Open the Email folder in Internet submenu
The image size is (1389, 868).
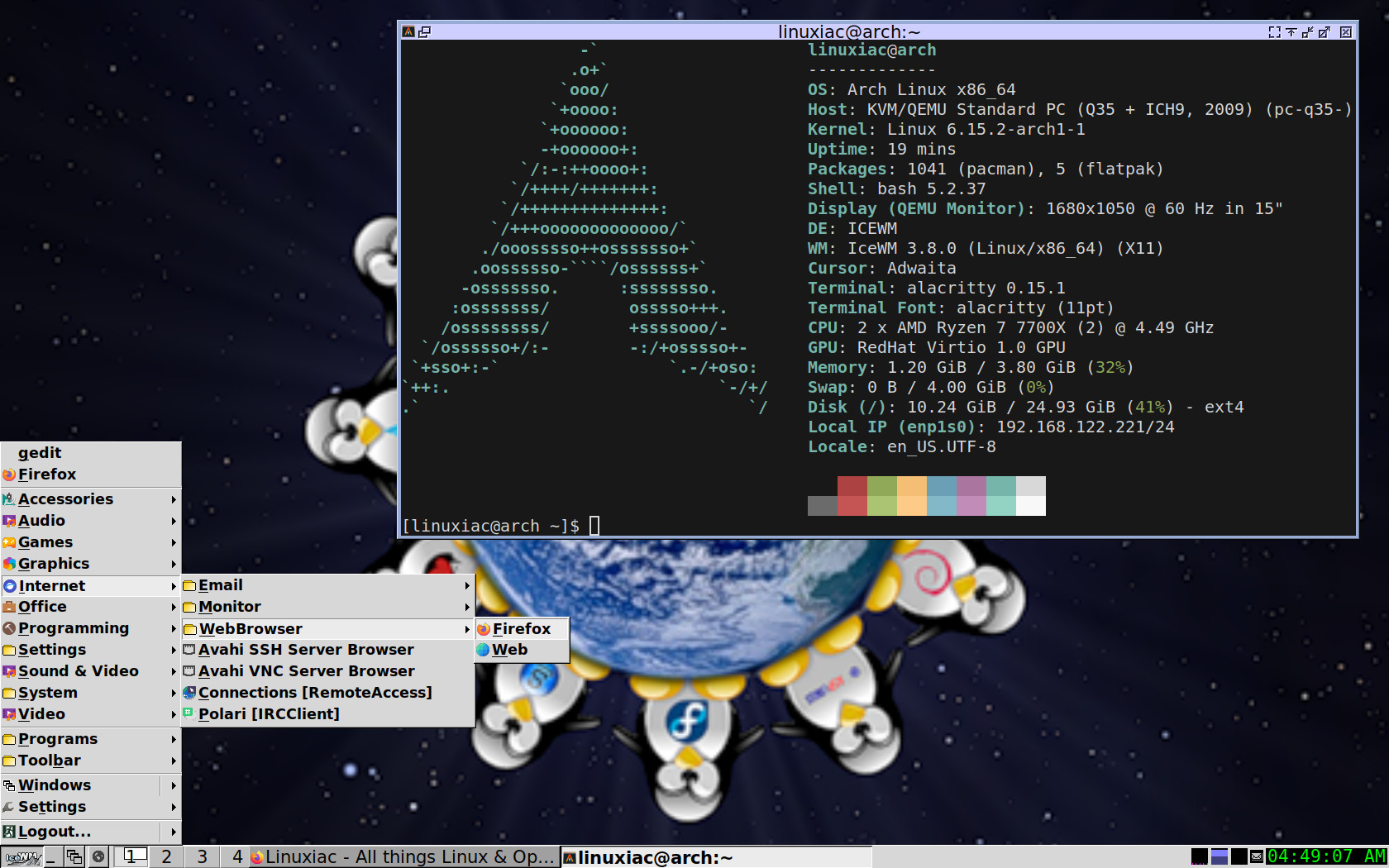point(327,585)
